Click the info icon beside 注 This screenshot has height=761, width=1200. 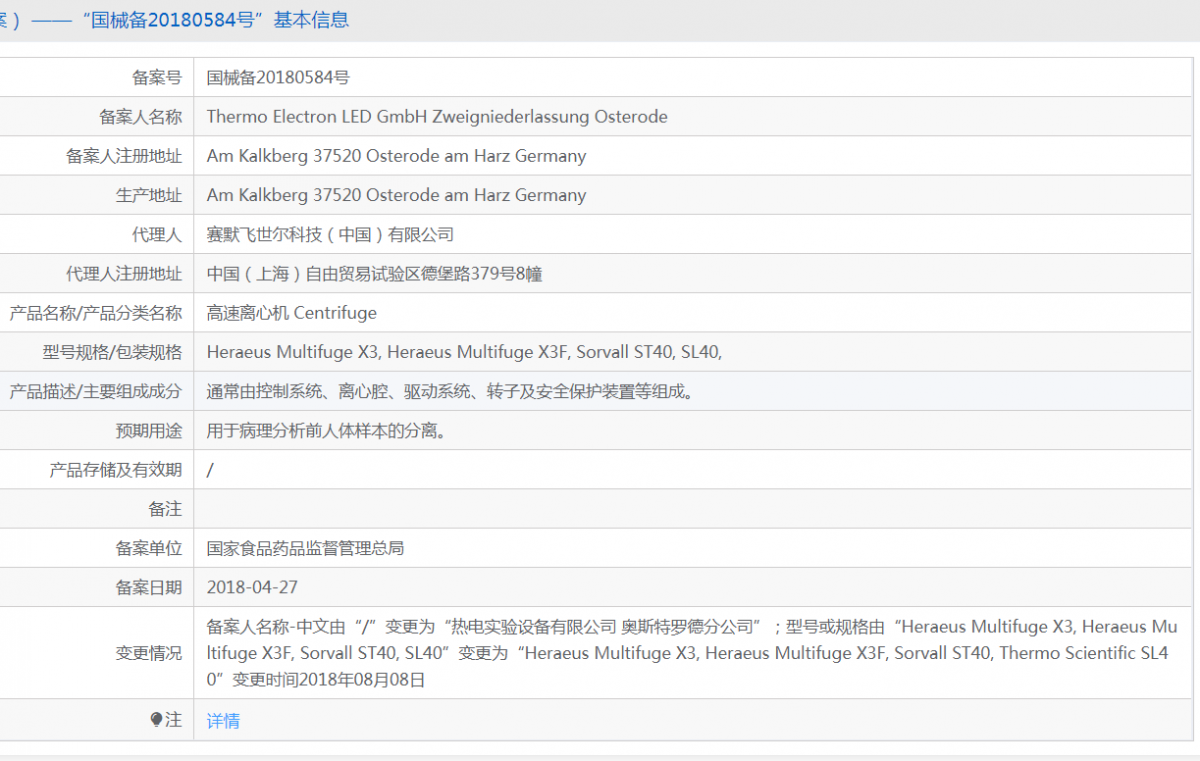tap(156, 719)
